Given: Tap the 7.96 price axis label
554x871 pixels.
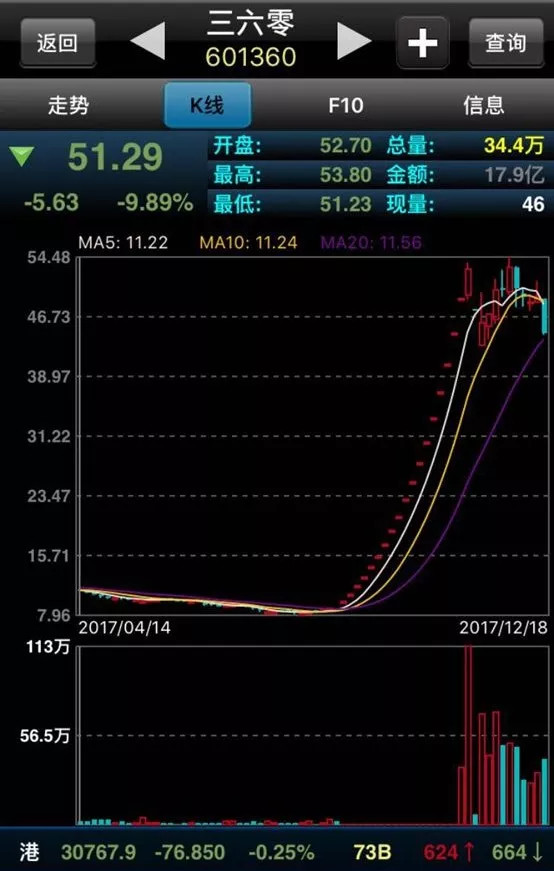Looking at the screenshot, I should [54, 615].
